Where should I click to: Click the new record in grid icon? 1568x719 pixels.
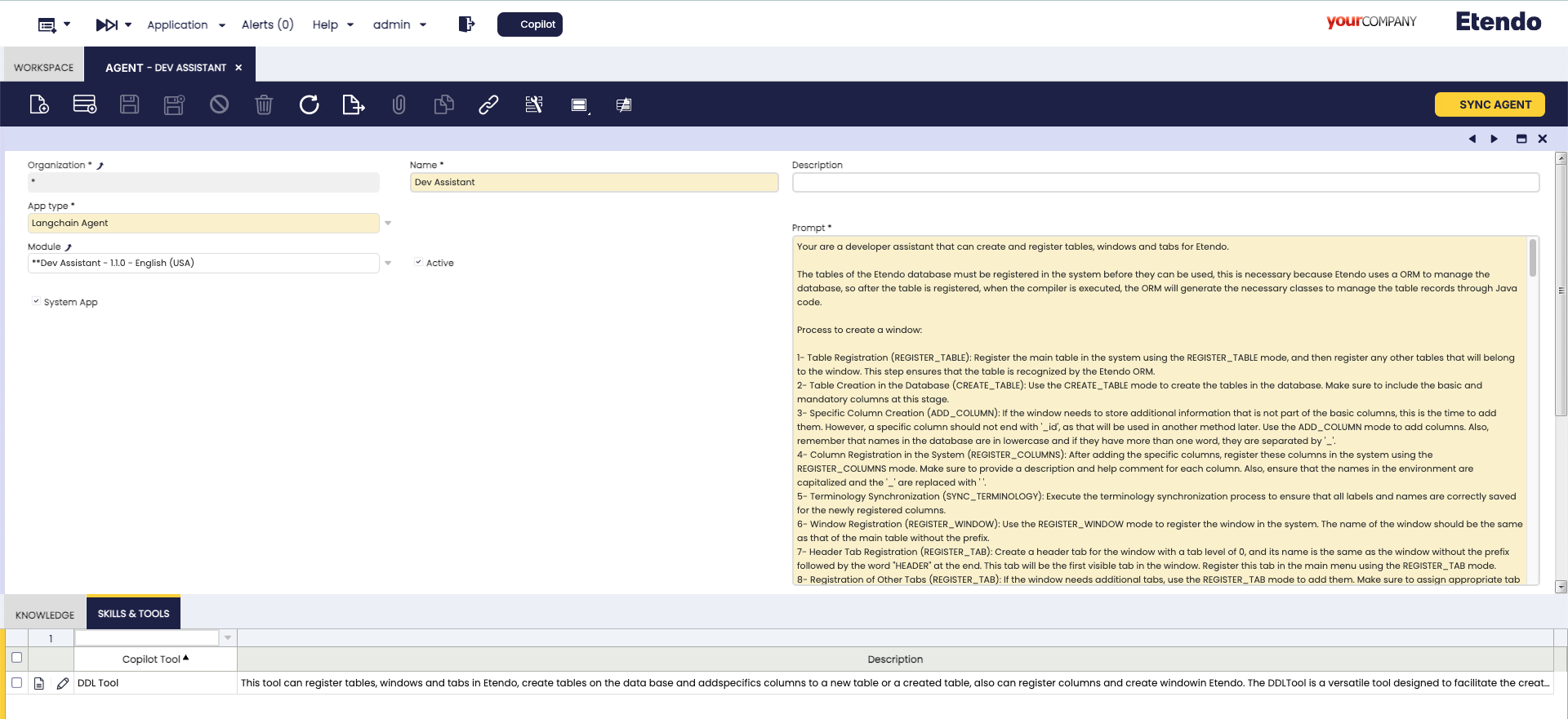[x=85, y=104]
